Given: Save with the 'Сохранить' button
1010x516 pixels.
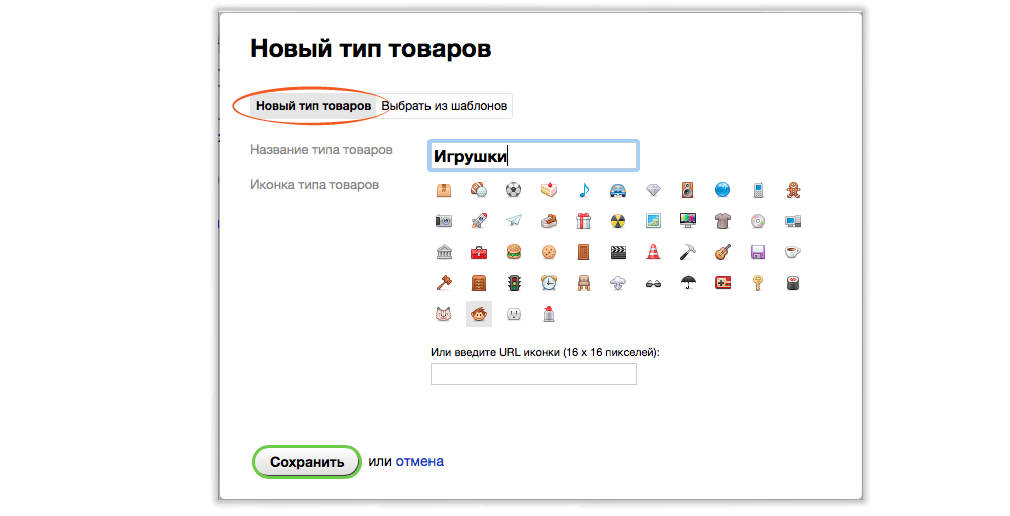Looking at the screenshot, I should pos(307,462).
